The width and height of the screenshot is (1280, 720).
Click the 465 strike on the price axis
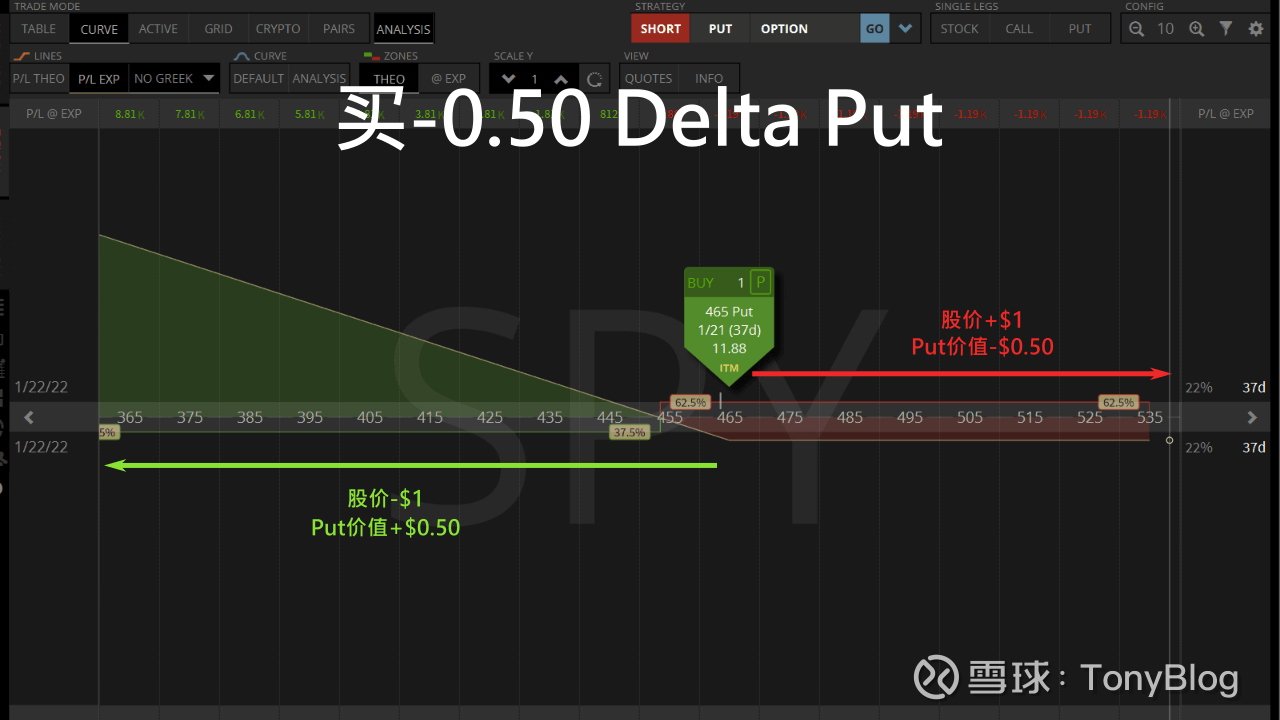click(x=730, y=417)
